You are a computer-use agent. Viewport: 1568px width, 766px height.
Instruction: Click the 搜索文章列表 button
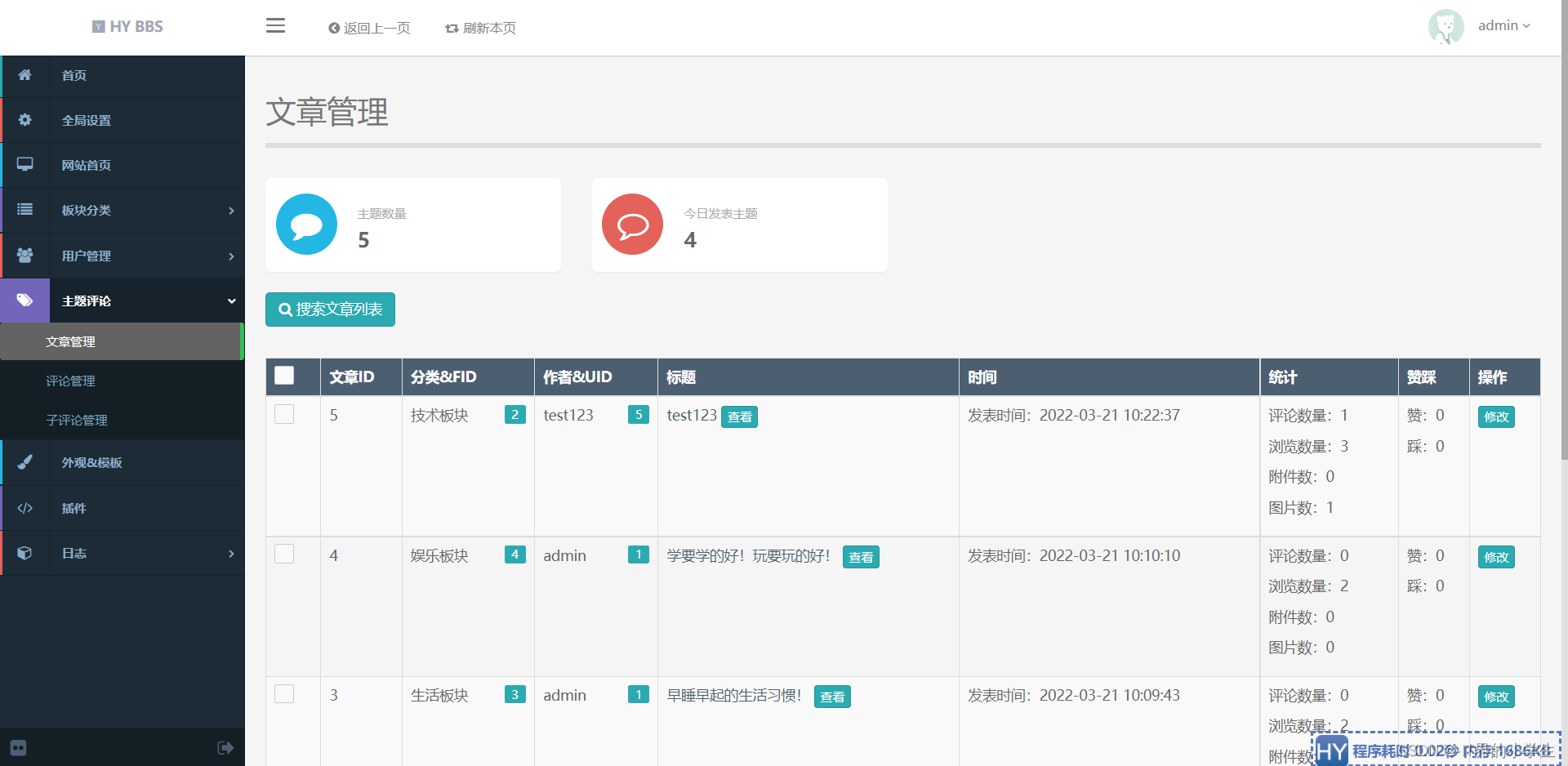pyautogui.click(x=330, y=310)
